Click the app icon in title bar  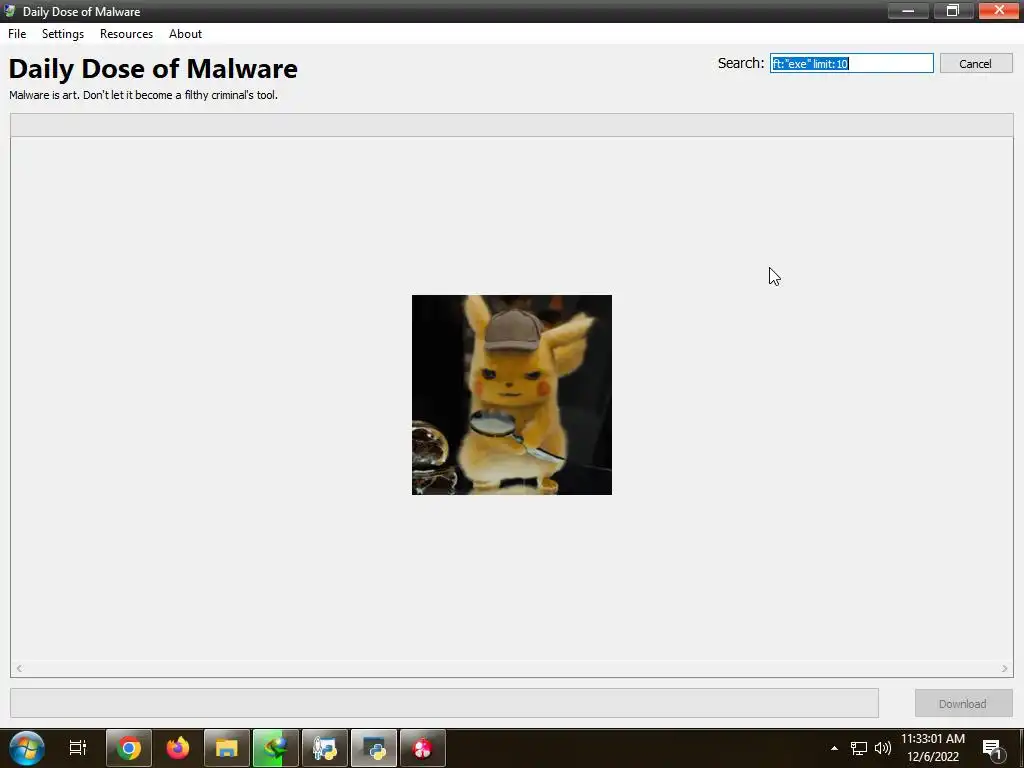pyautogui.click(x=10, y=11)
